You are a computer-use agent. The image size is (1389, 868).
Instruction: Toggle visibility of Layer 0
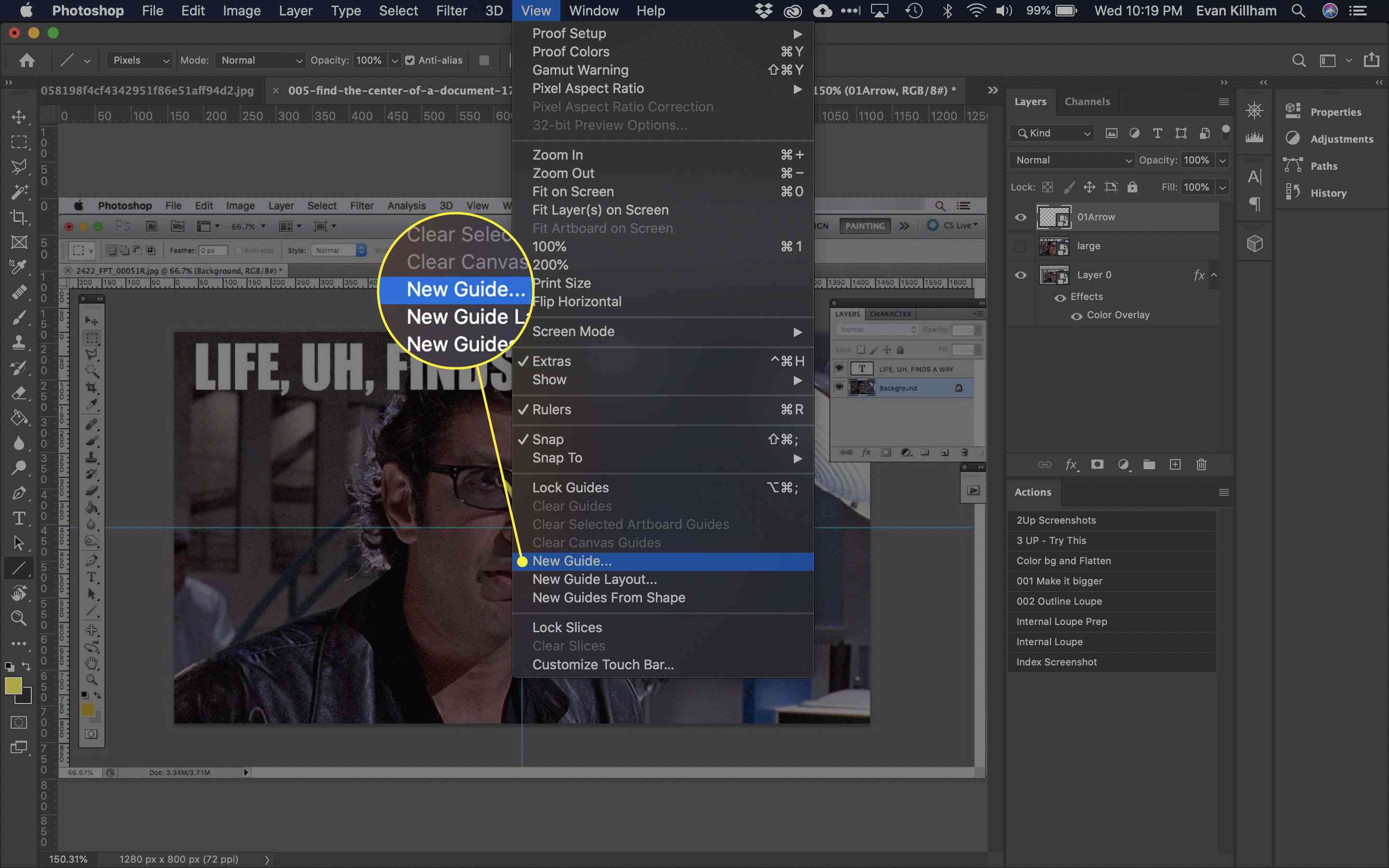coord(1021,275)
